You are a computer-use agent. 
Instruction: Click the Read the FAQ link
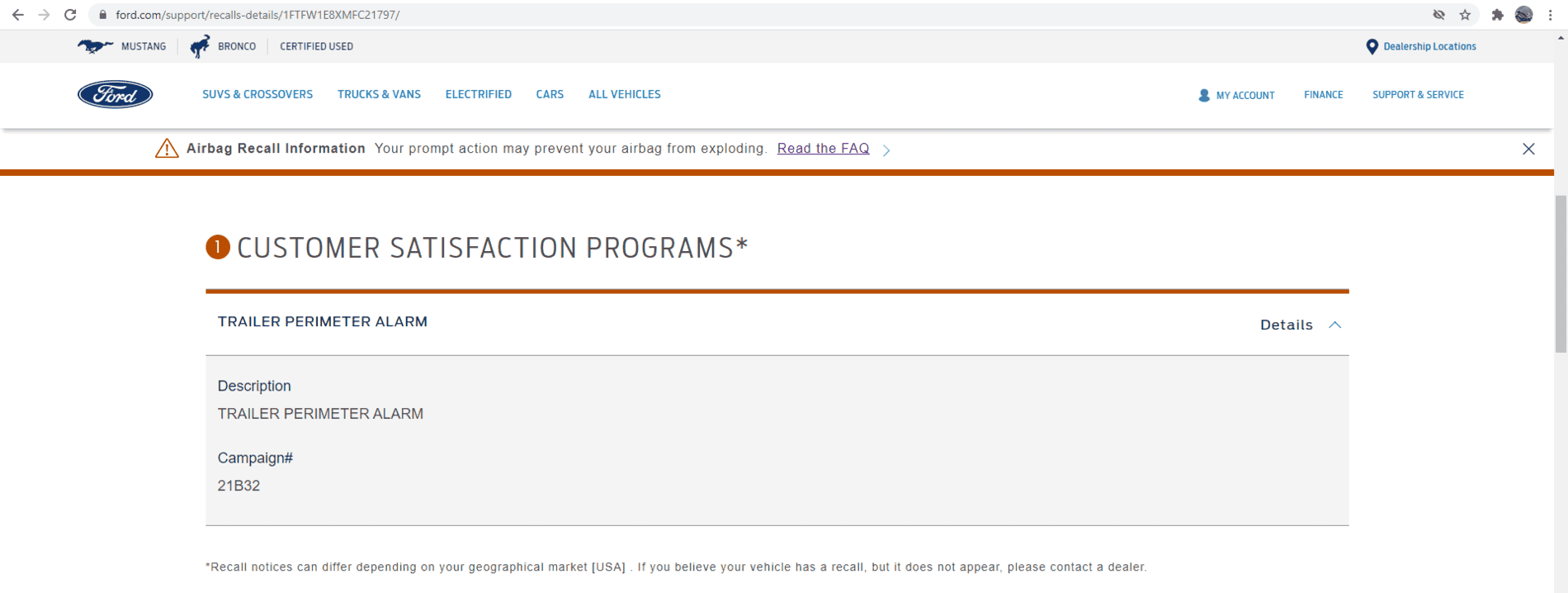(823, 149)
